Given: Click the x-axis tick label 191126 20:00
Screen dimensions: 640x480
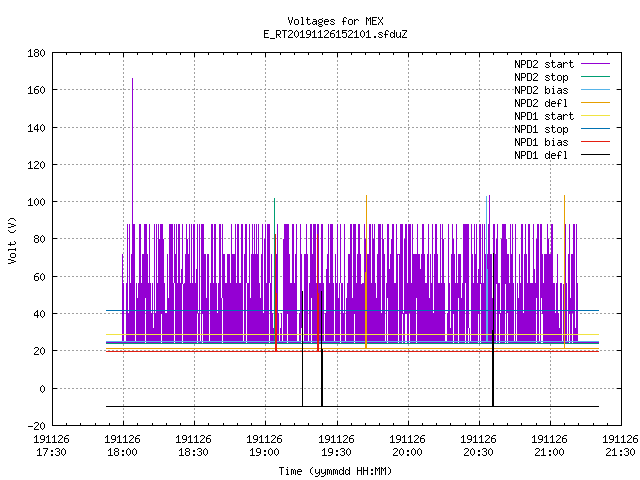Looking at the screenshot, I should pos(407,446).
